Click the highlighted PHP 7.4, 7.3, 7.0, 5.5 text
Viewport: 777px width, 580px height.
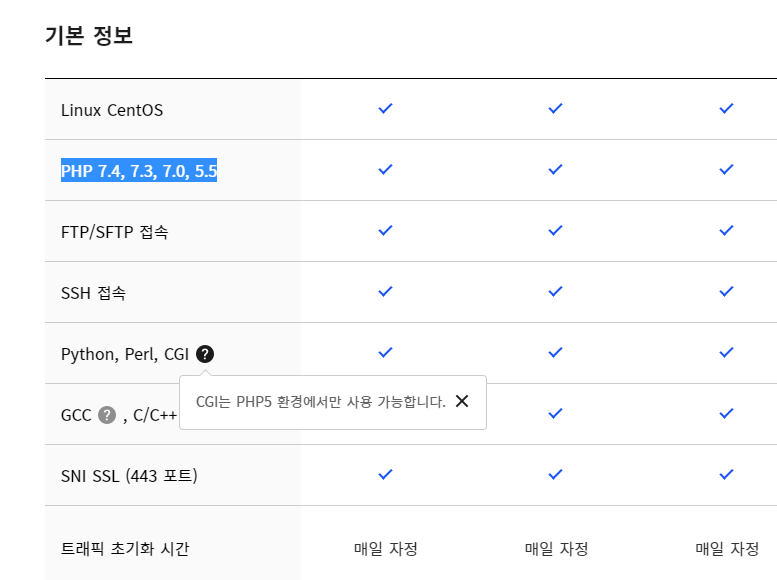tap(139, 171)
